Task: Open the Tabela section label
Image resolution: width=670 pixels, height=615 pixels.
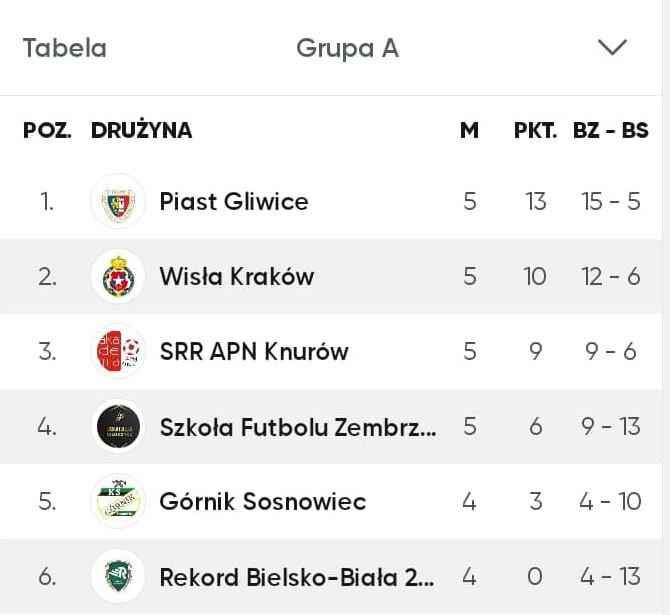Action: pos(65,48)
